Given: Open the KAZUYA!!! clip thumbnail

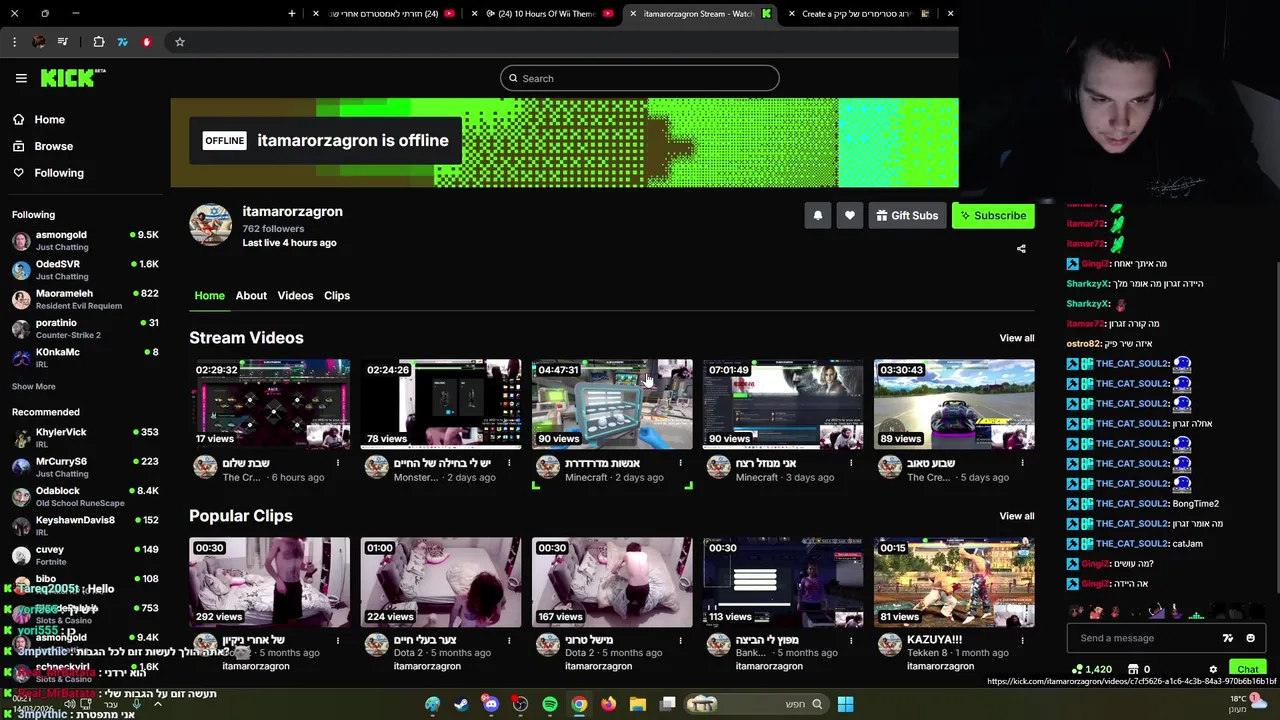Looking at the screenshot, I should (954, 582).
